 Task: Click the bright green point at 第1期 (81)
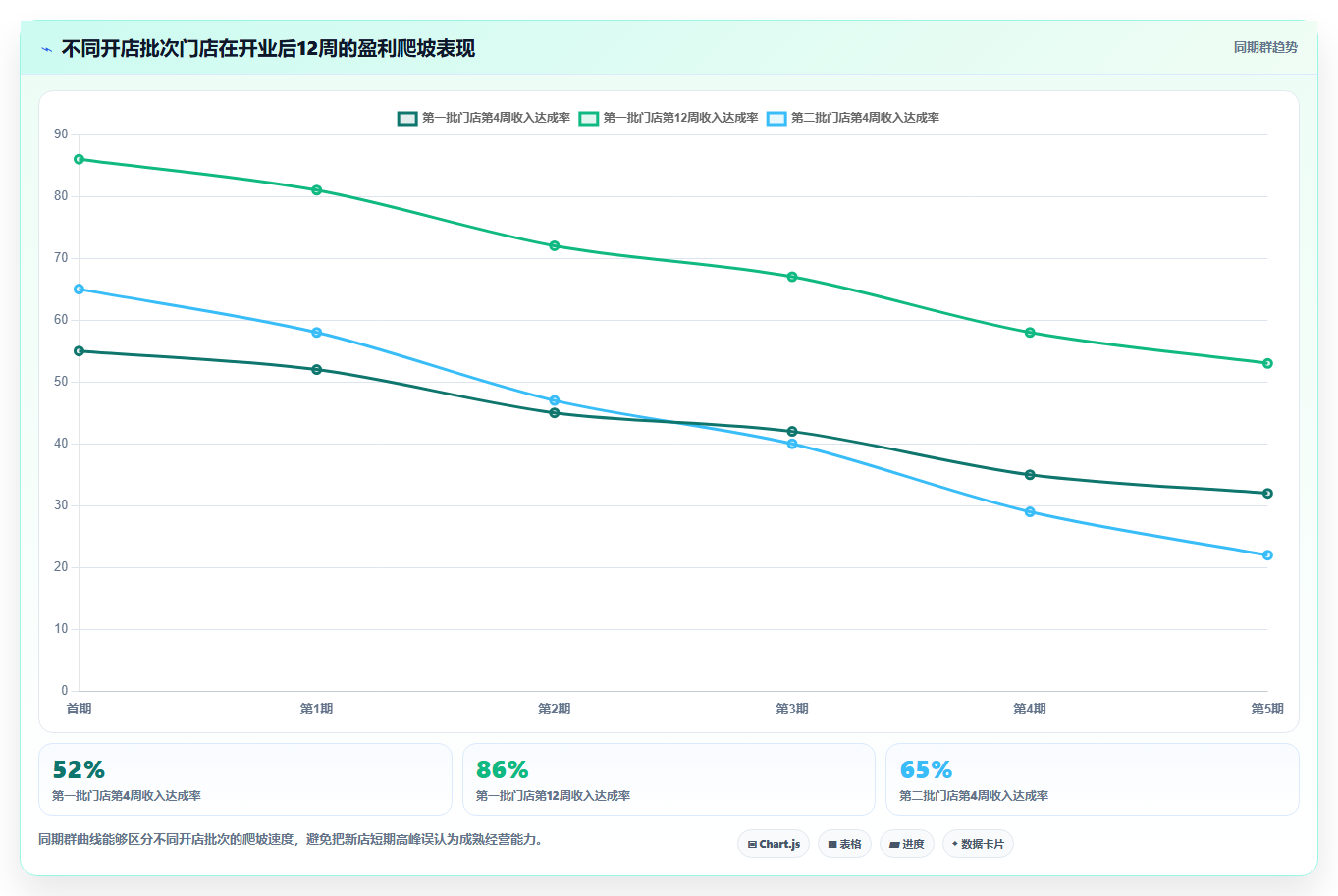click(317, 190)
